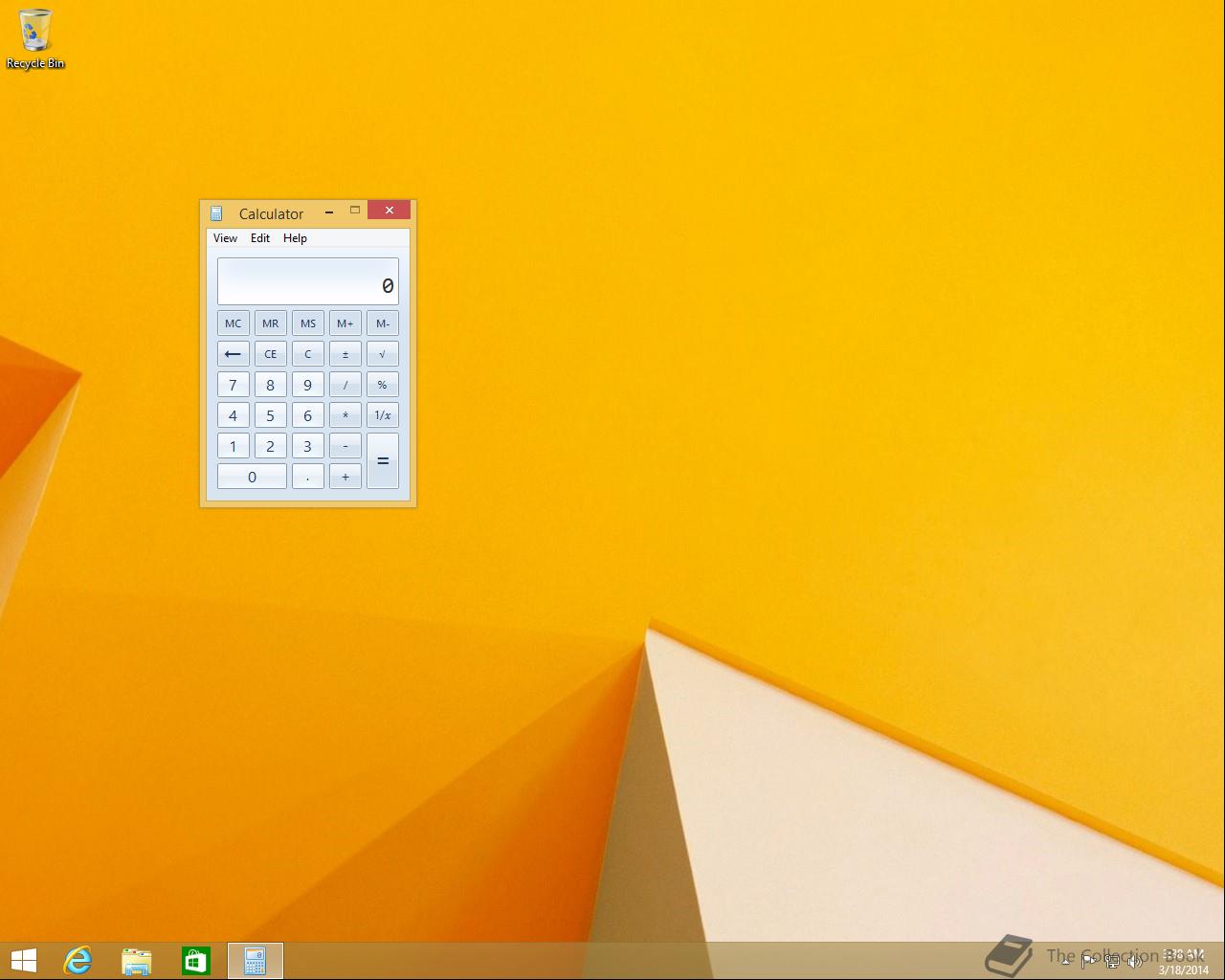Open File Explorer from the taskbar
The height and width of the screenshot is (980, 1225).
137,961
